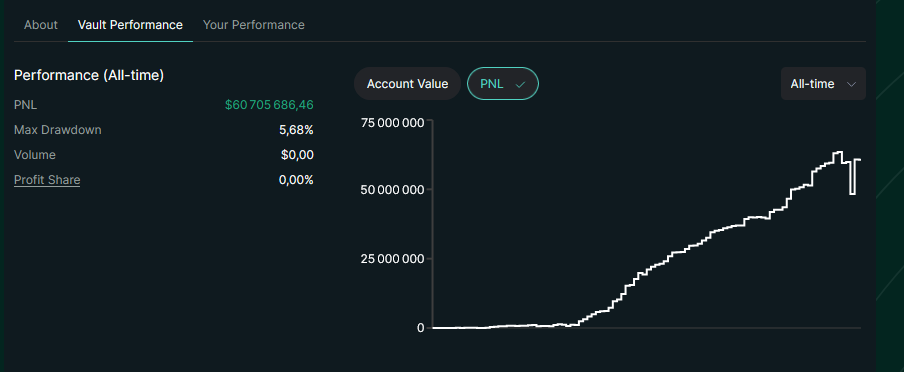Click the Performance (All-time) heading
904x372 pixels.
tap(89, 75)
